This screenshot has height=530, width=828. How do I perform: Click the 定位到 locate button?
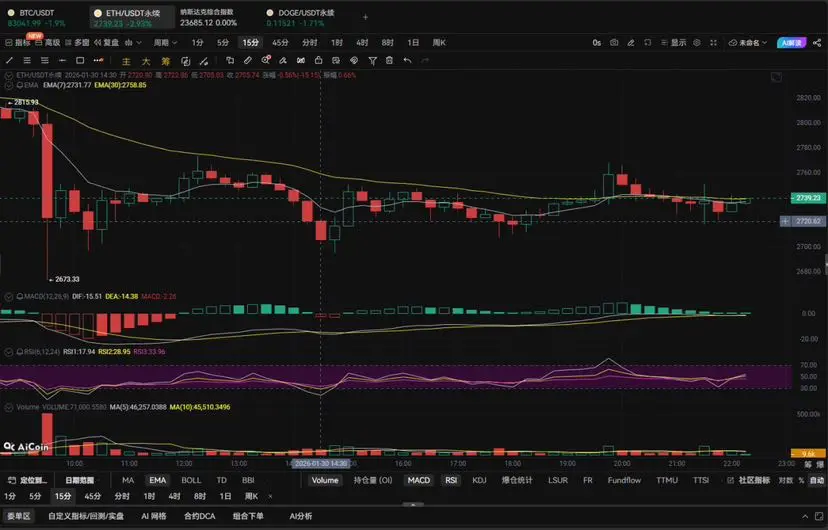click(x=28, y=480)
